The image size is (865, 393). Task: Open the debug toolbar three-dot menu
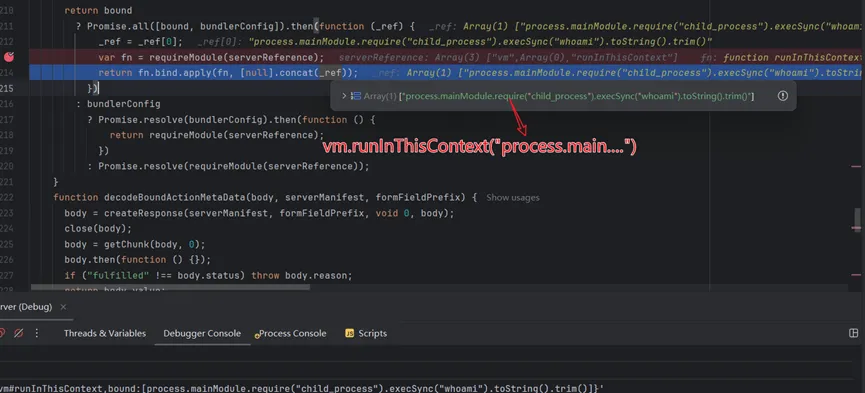37,333
